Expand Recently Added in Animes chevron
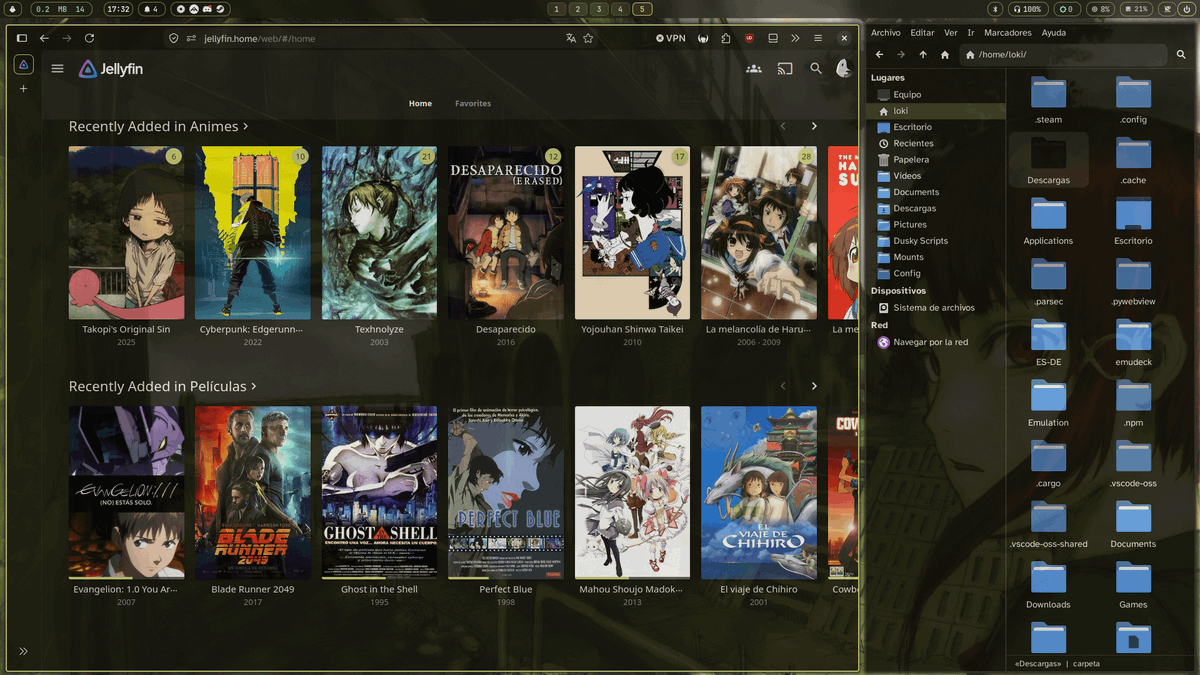The height and width of the screenshot is (675, 1200). (245, 126)
